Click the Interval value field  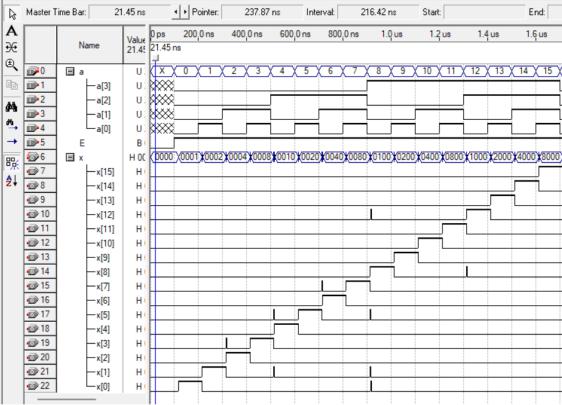click(x=378, y=12)
